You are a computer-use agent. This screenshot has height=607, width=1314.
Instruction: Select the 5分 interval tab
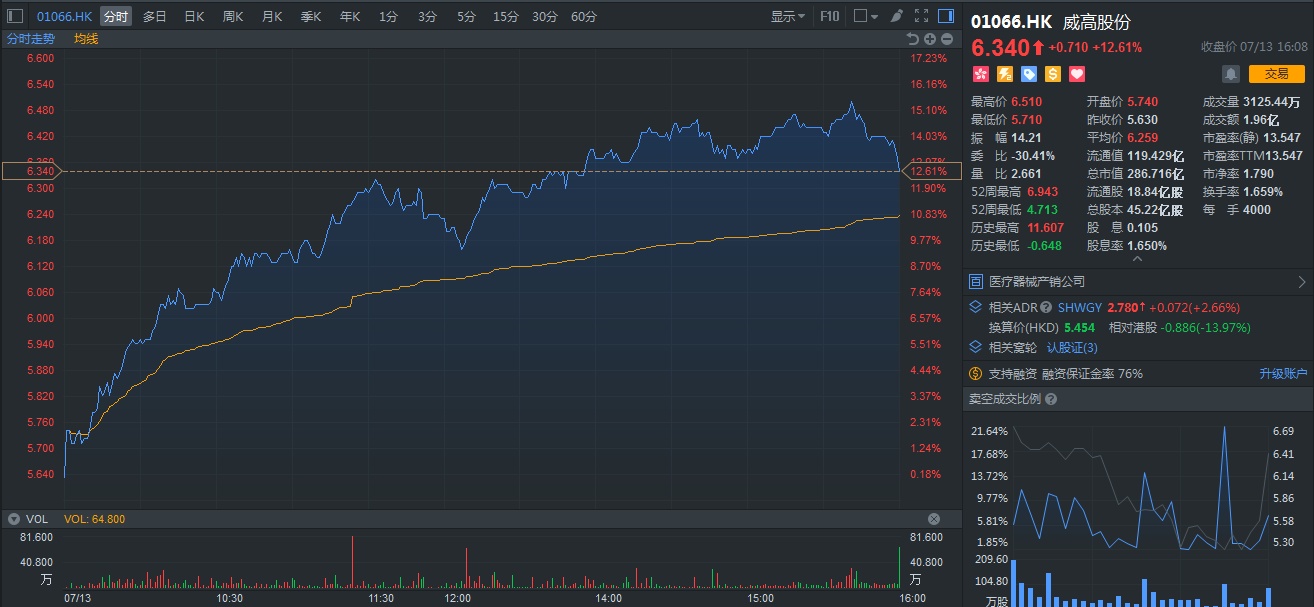(466, 16)
